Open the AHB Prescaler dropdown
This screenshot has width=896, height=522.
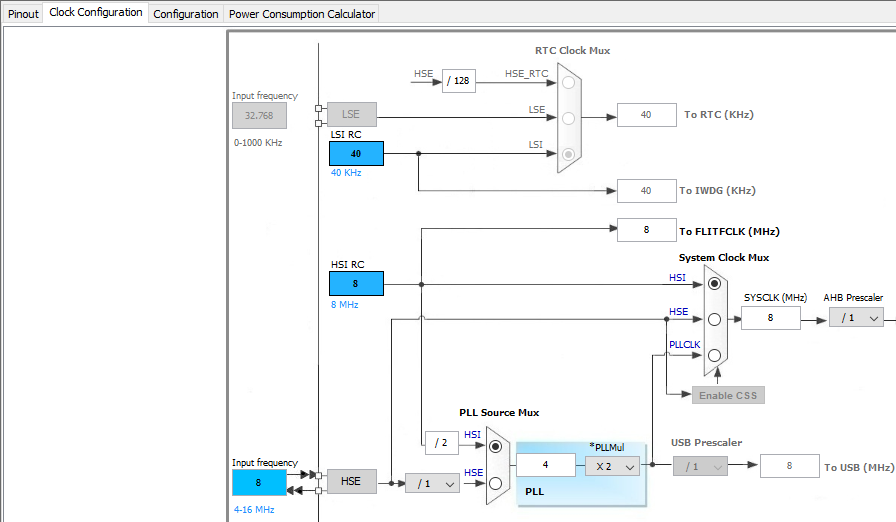point(856,318)
